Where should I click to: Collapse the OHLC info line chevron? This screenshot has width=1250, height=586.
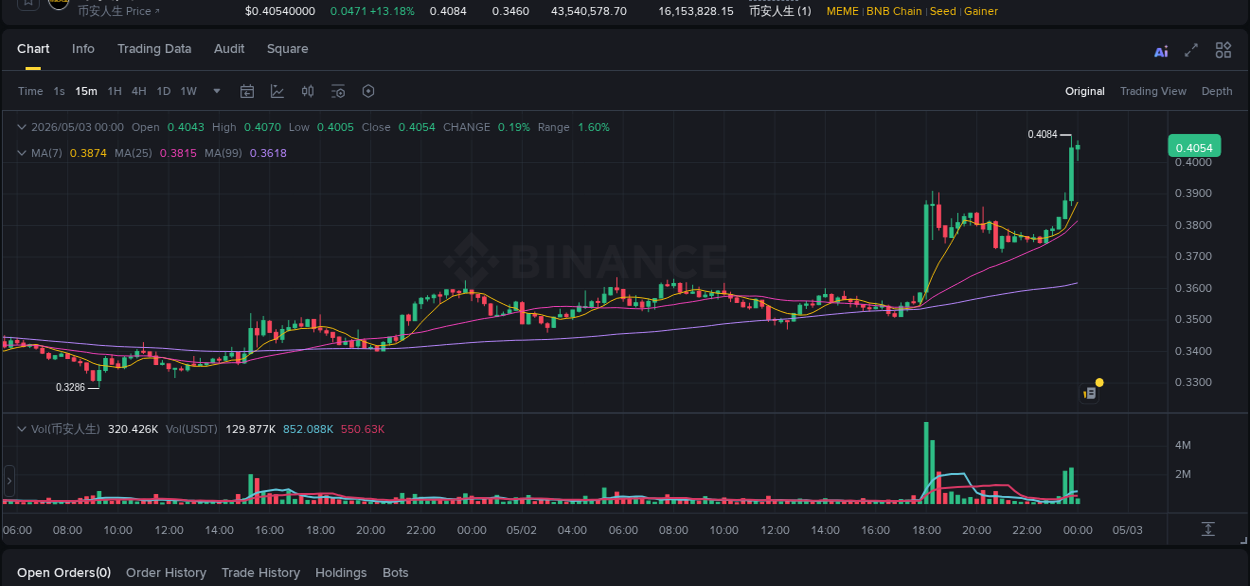tap(22, 127)
